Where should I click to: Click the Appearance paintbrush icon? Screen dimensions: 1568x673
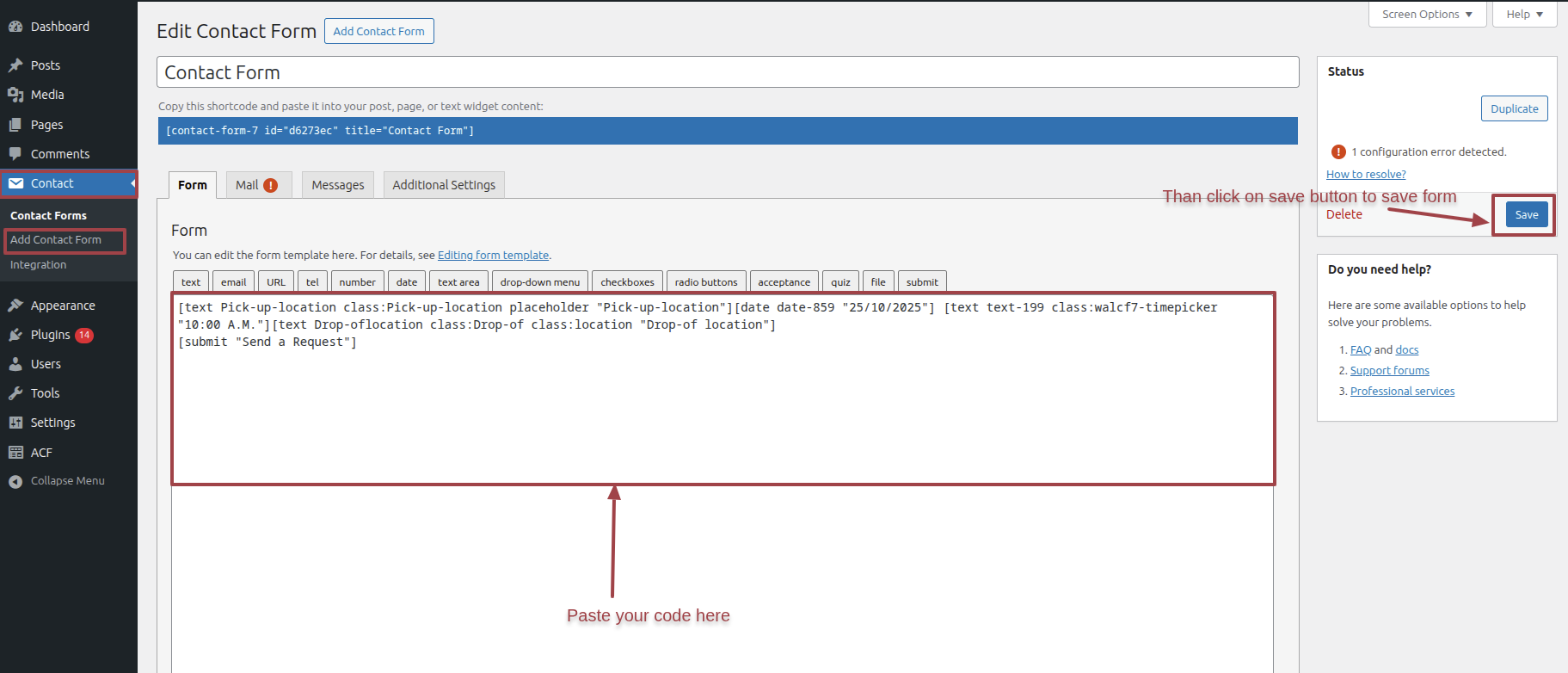click(15, 306)
